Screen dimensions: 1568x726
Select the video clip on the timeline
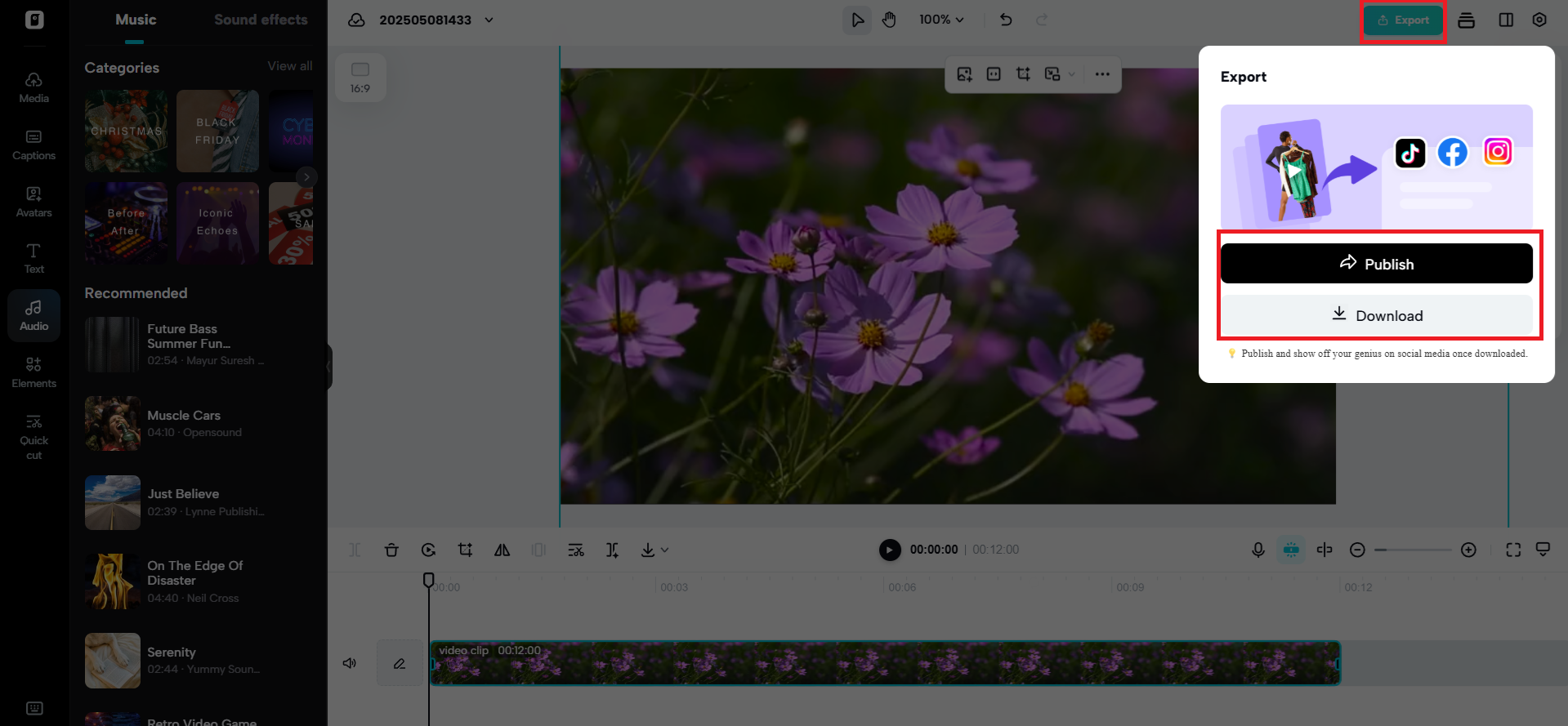886,663
